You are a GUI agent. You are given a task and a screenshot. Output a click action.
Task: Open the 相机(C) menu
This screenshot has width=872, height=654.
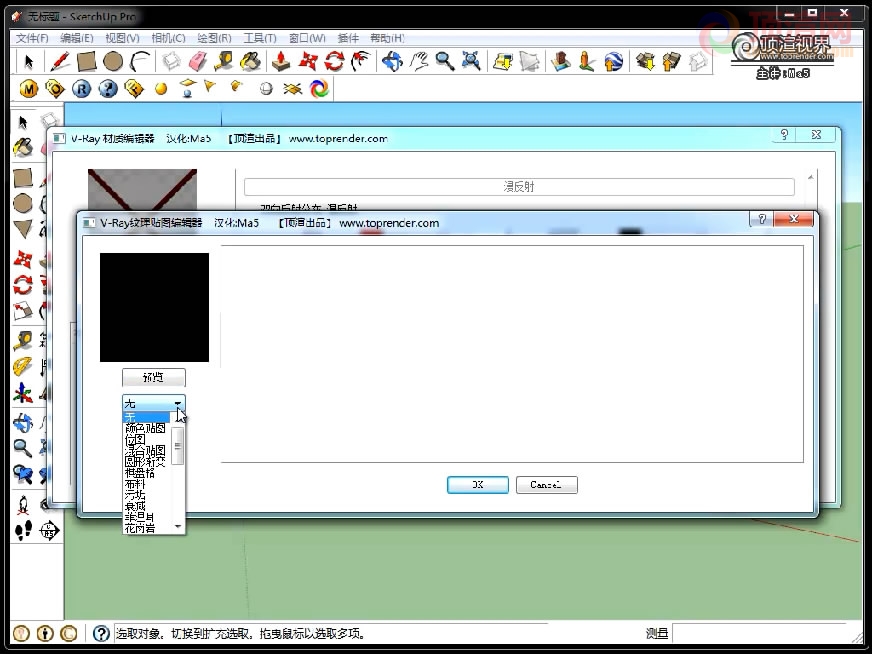tap(169, 38)
